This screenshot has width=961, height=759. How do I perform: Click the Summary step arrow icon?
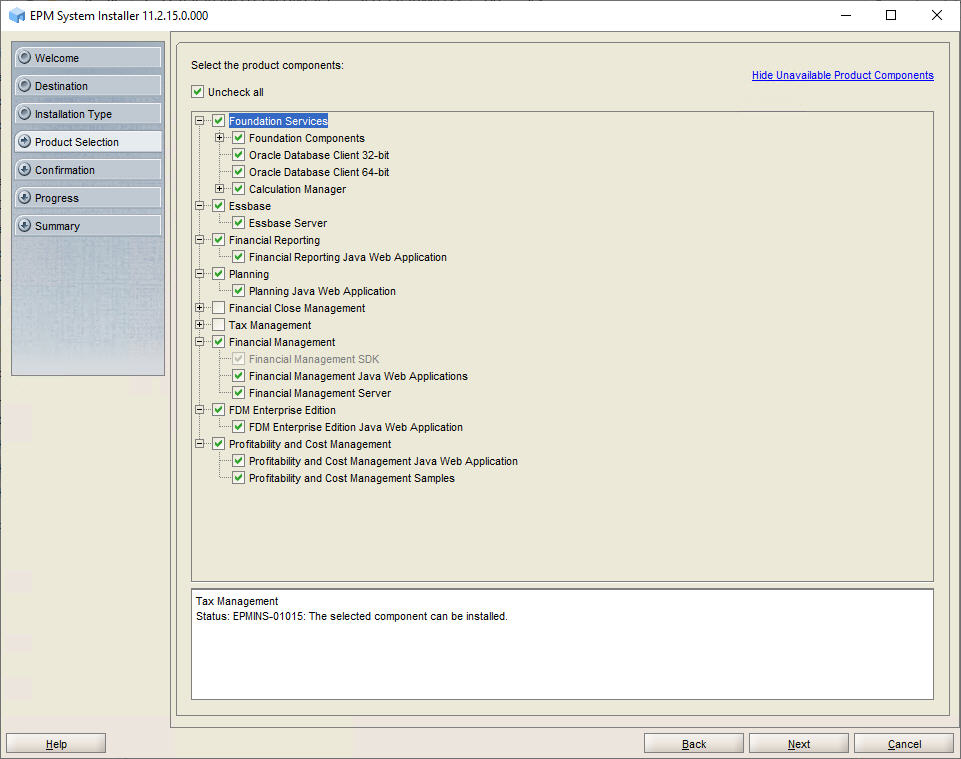25,225
